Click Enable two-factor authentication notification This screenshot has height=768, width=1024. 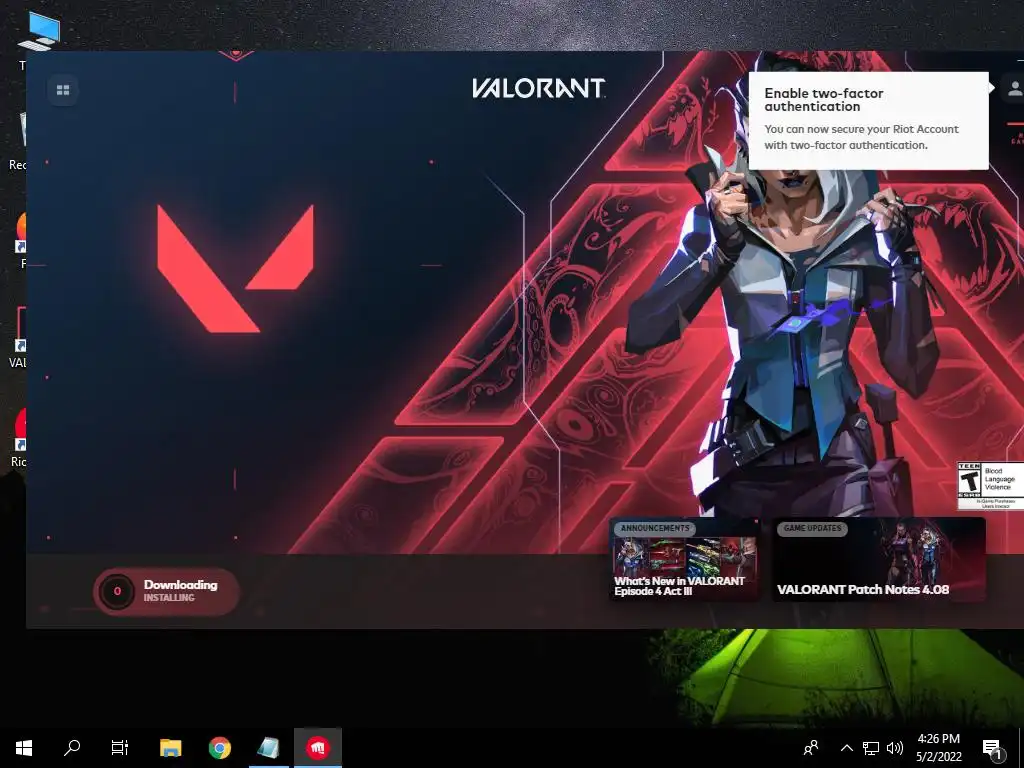tap(868, 121)
